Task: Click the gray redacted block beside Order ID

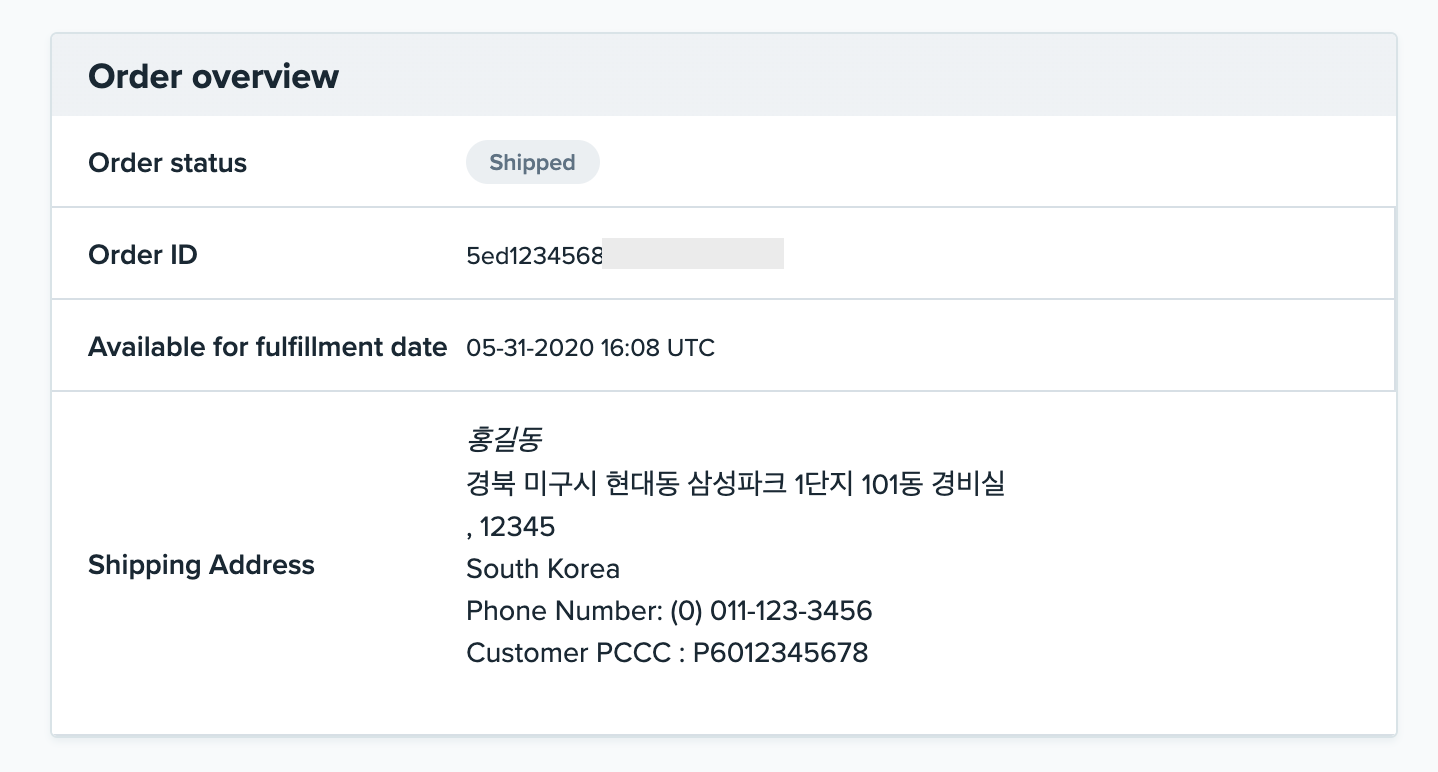Action: click(x=693, y=254)
